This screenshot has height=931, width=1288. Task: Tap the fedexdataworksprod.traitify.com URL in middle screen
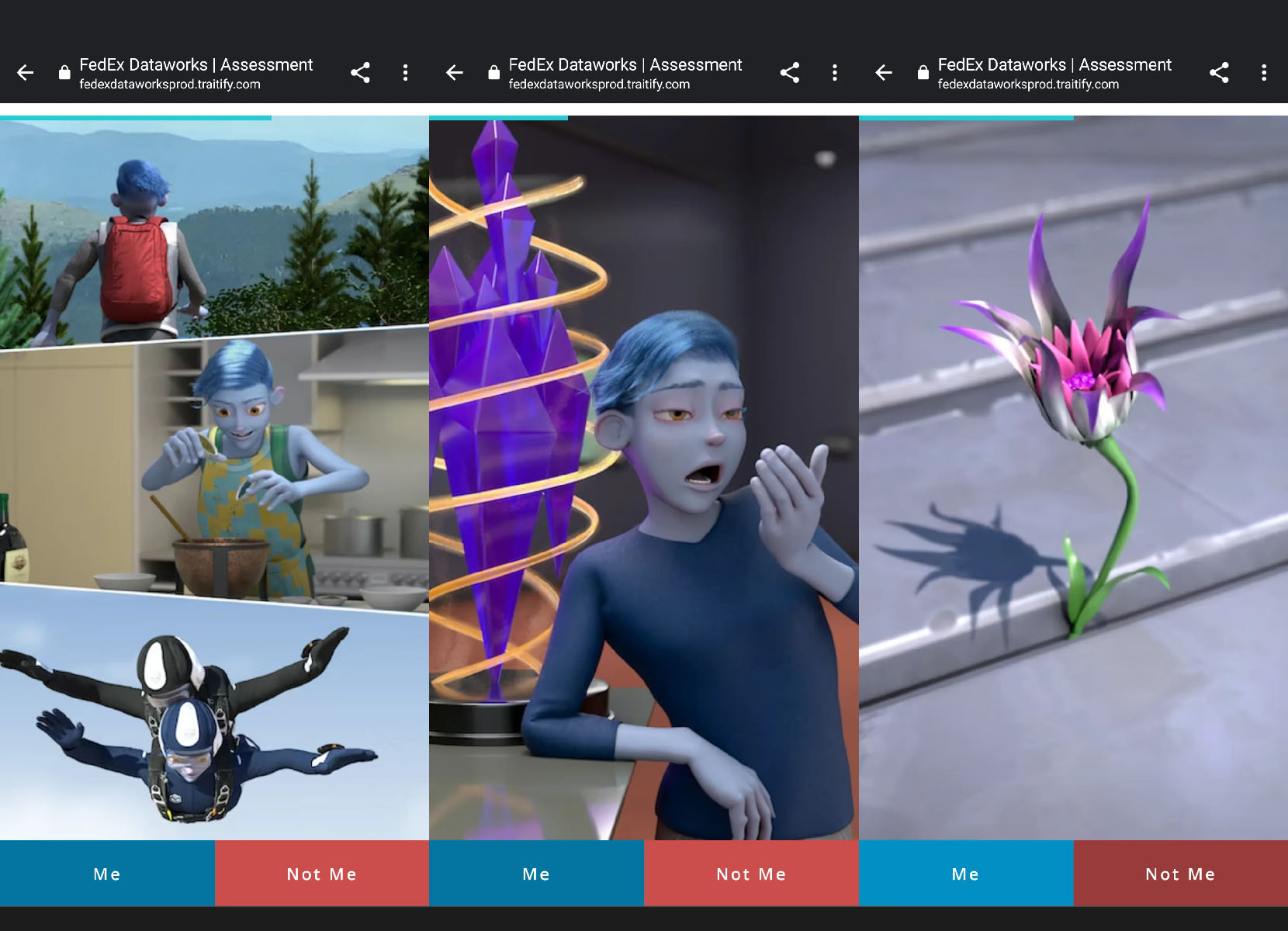click(x=599, y=85)
